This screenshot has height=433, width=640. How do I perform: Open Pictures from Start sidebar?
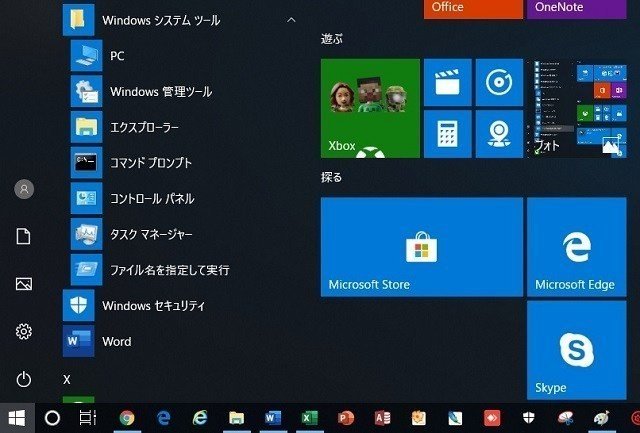point(24,284)
